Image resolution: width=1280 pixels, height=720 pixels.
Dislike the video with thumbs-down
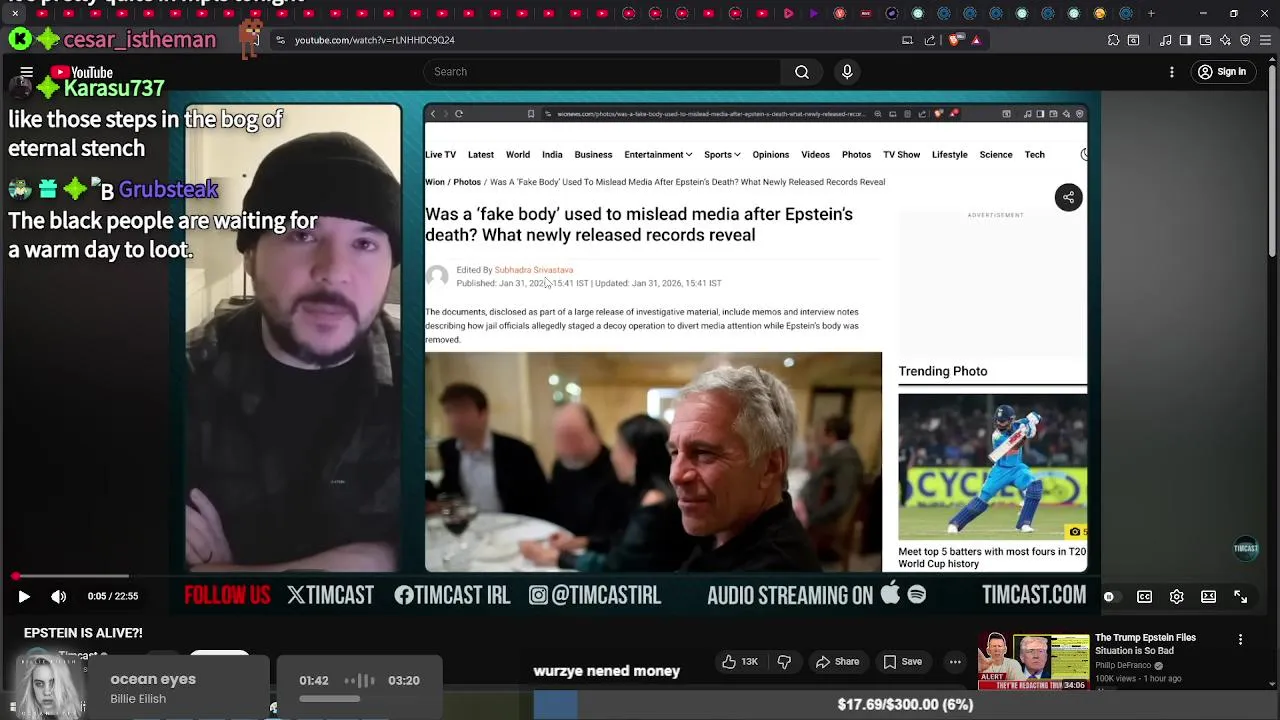784,662
